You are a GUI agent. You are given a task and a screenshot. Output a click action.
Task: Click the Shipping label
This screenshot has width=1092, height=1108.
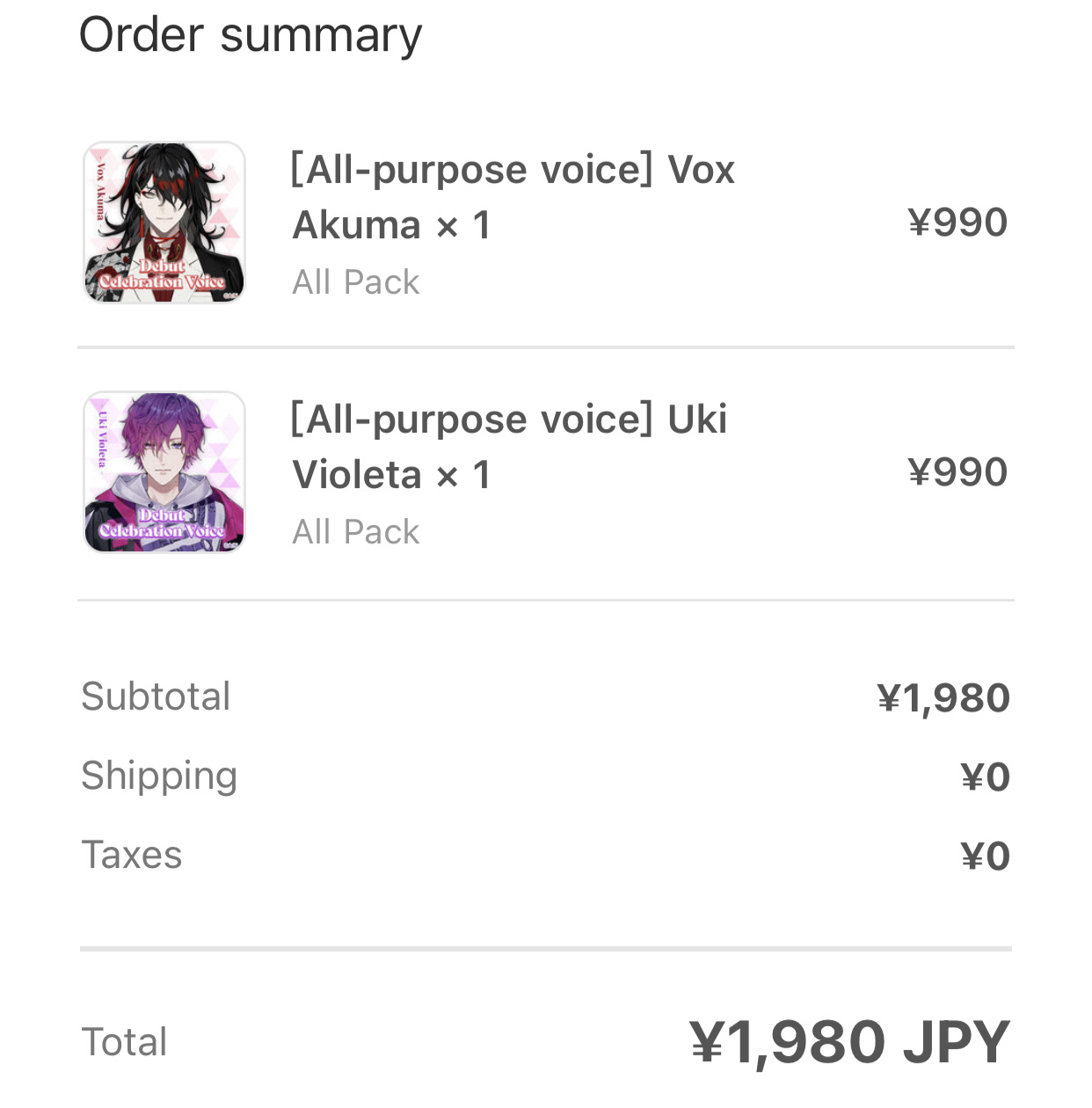(159, 776)
